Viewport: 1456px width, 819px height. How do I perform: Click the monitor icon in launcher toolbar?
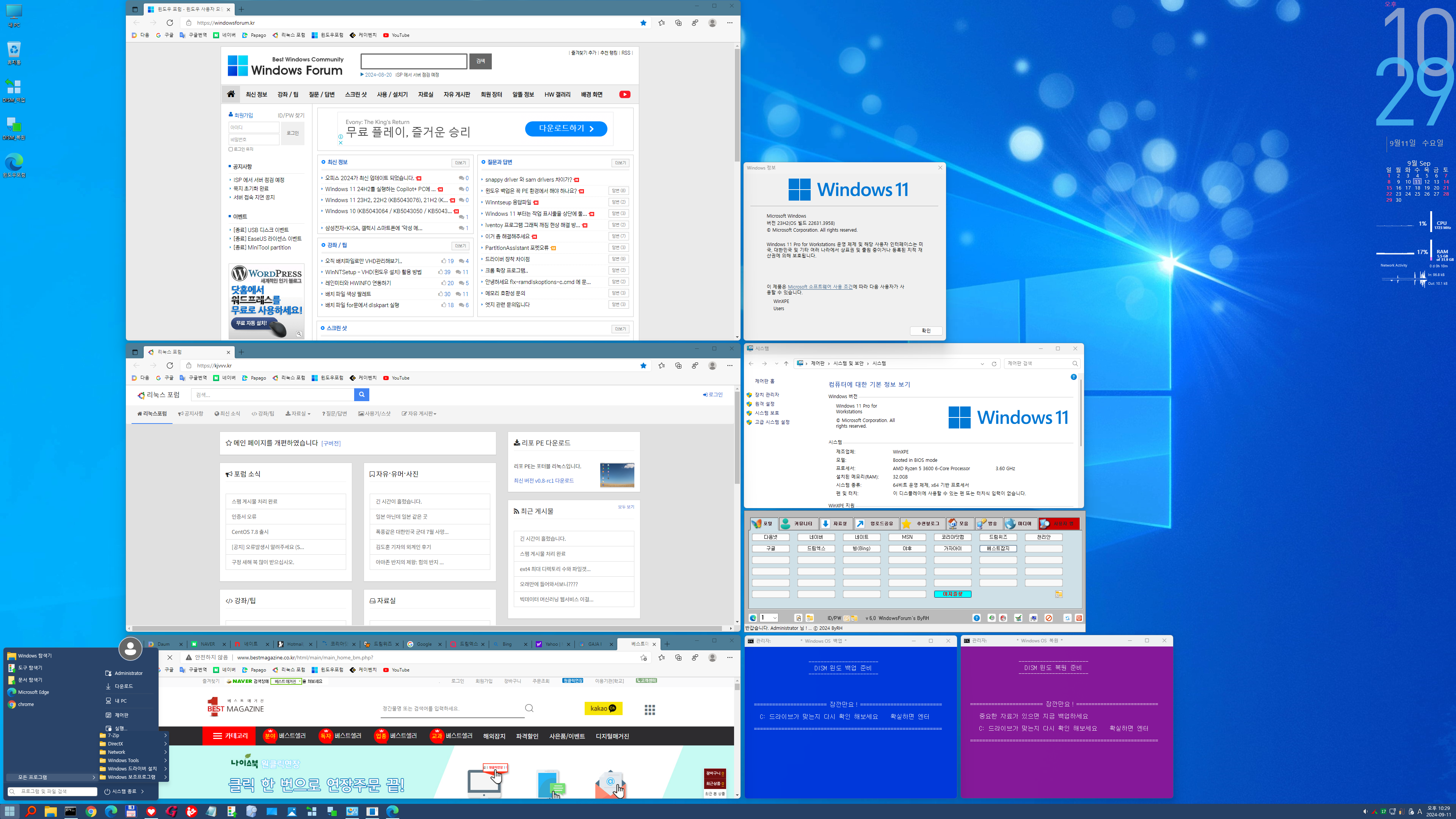(x=1033, y=618)
